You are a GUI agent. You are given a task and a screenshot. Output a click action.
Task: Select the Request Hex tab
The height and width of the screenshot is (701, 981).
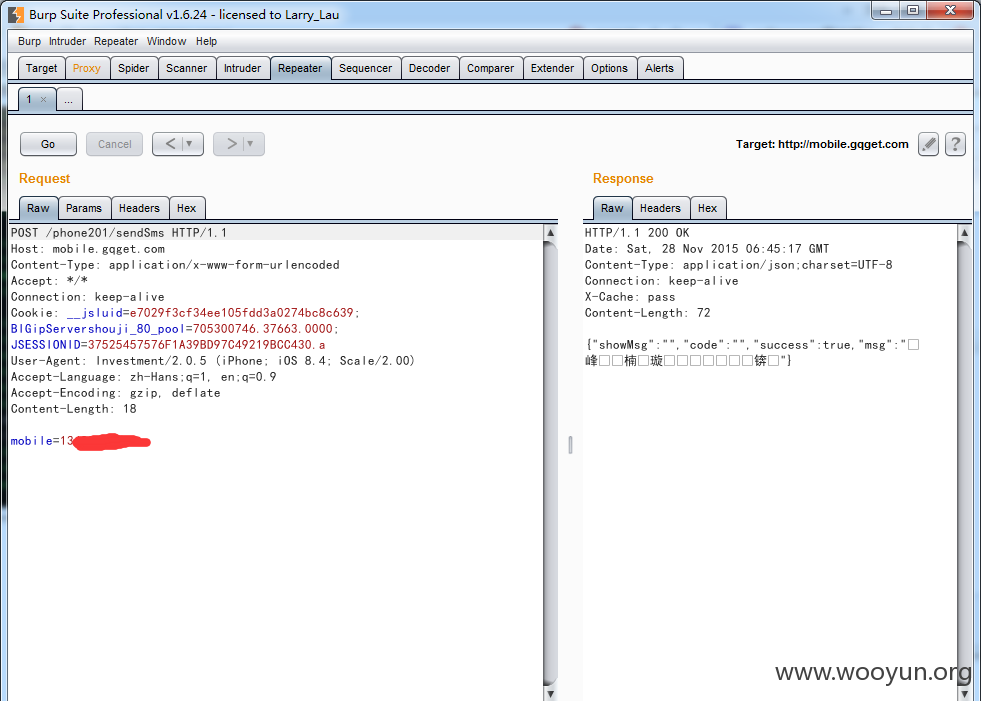click(x=186, y=208)
